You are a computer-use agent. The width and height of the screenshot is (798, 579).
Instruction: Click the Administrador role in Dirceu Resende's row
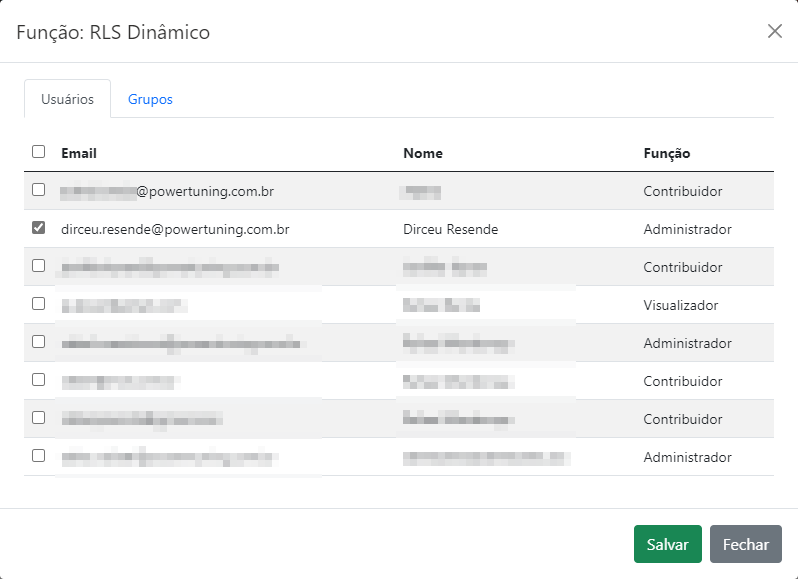[688, 229]
